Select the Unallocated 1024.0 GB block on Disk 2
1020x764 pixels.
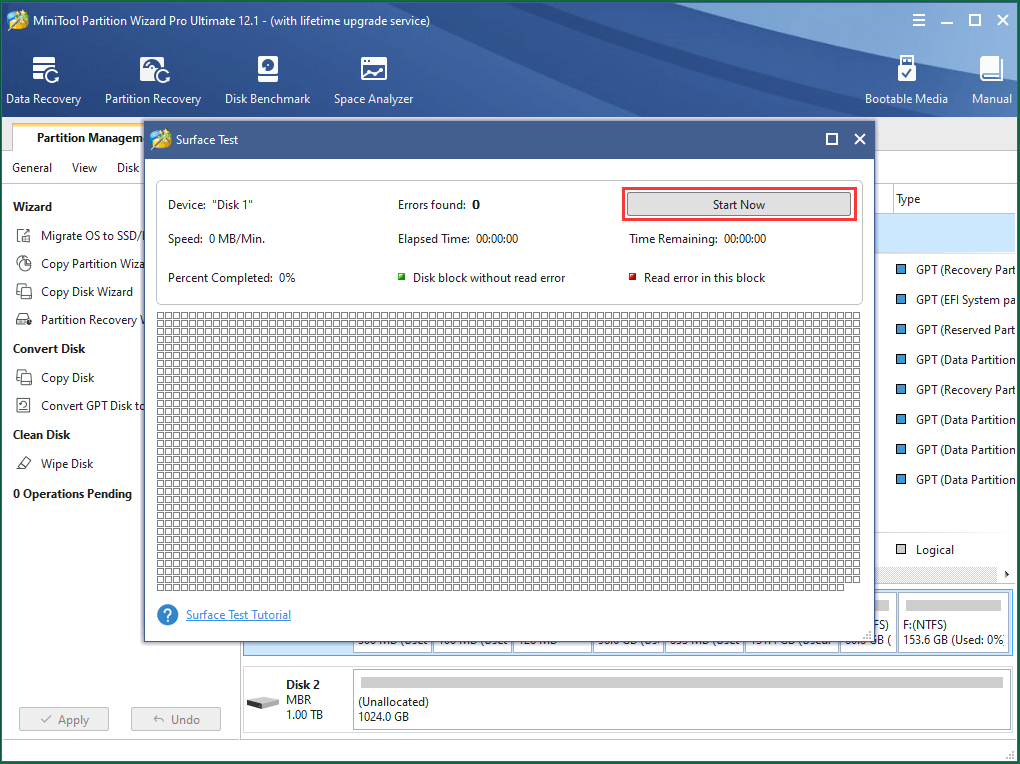682,700
